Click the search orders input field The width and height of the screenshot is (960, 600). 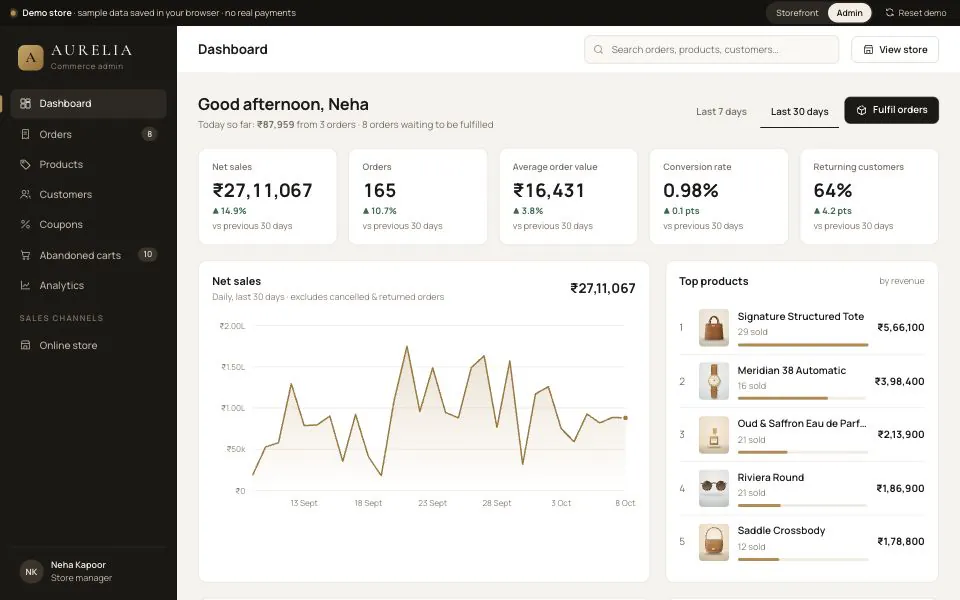click(x=711, y=50)
